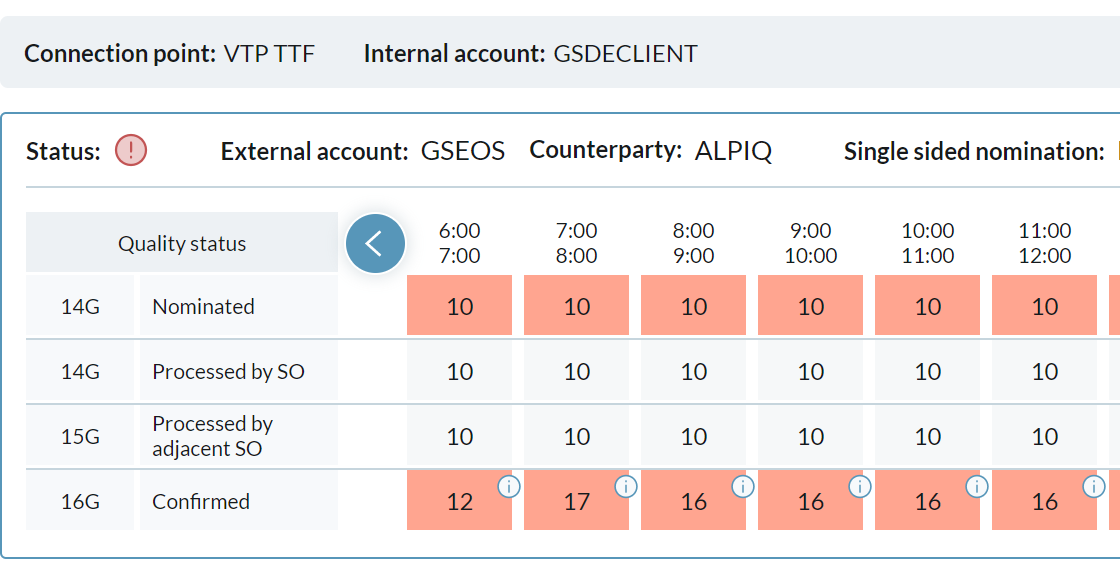Select Nominated value for 8:00-9:00

pyautogui.click(x=693, y=306)
